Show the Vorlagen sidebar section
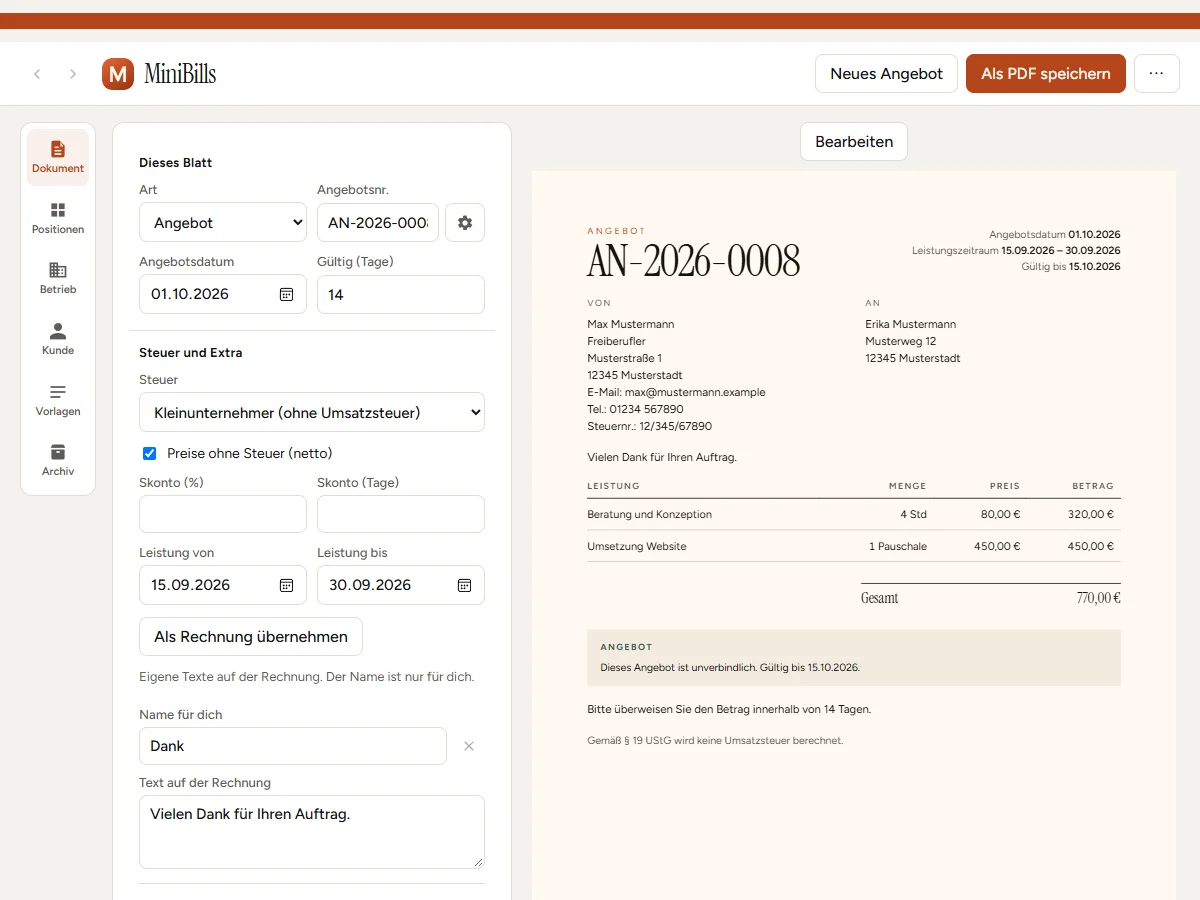Image resolution: width=1200 pixels, height=900 pixels. click(x=58, y=400)
